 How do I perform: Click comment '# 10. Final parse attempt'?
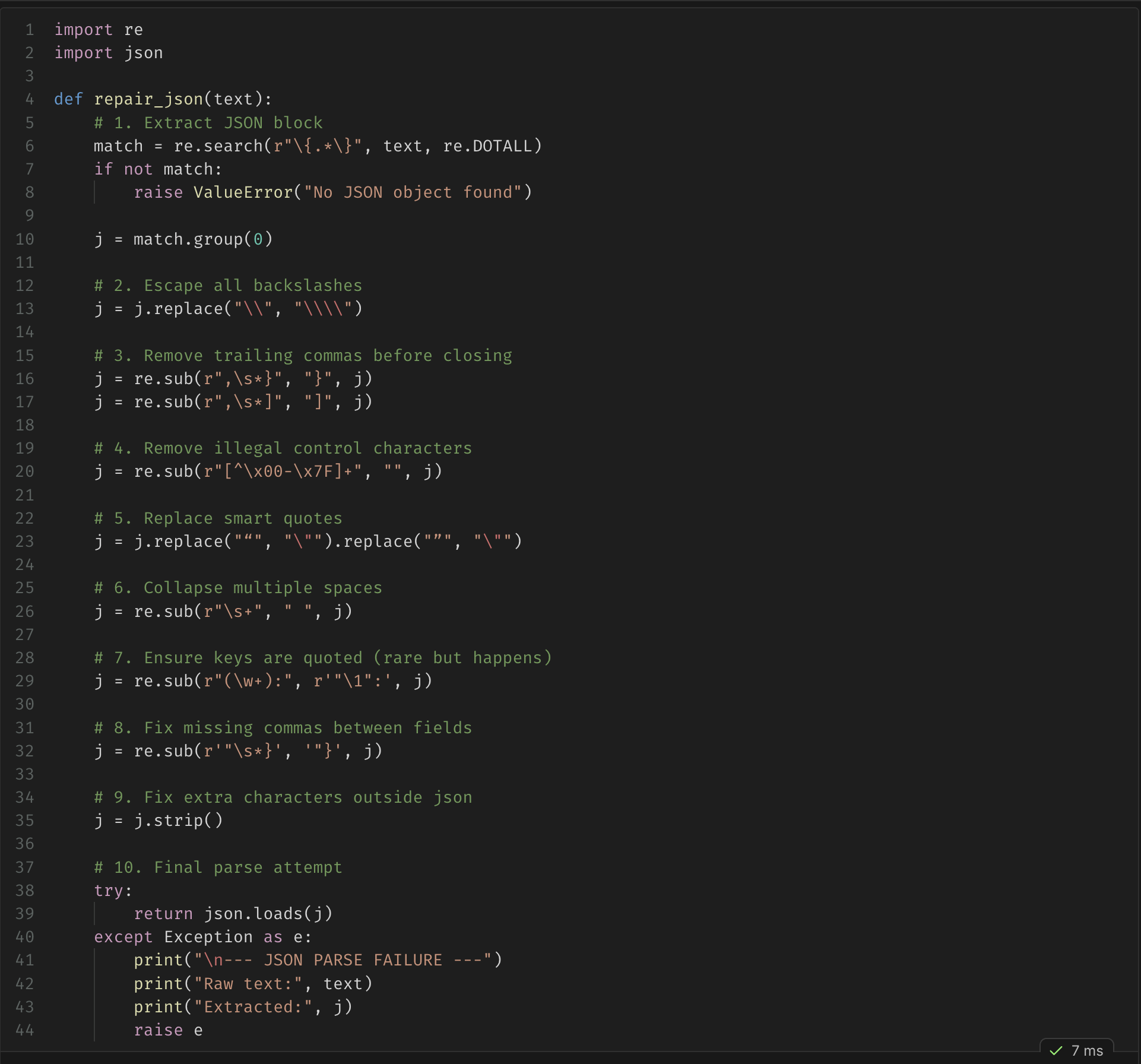218,867
